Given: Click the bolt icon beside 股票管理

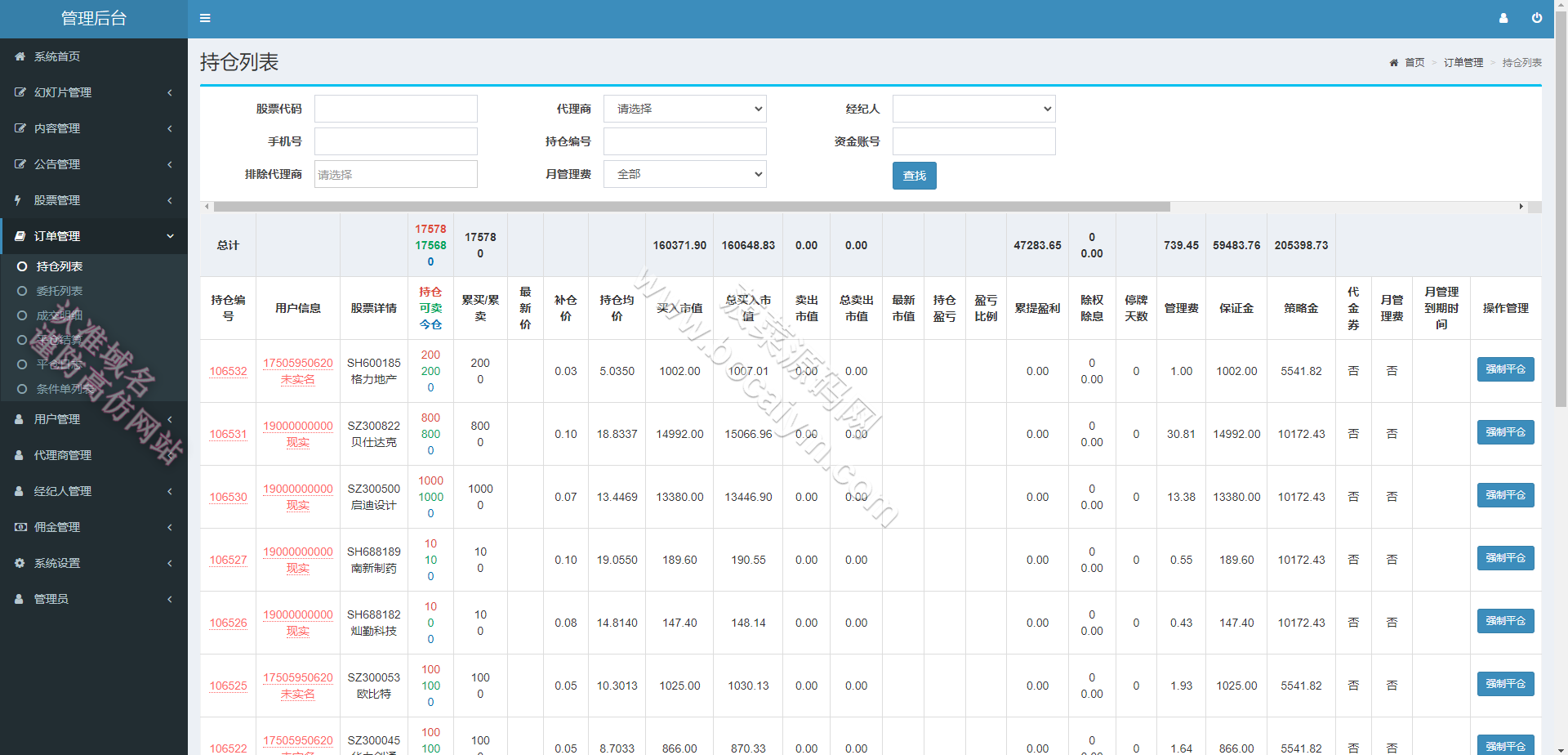Looking at the screenshot, I should 18,200.
